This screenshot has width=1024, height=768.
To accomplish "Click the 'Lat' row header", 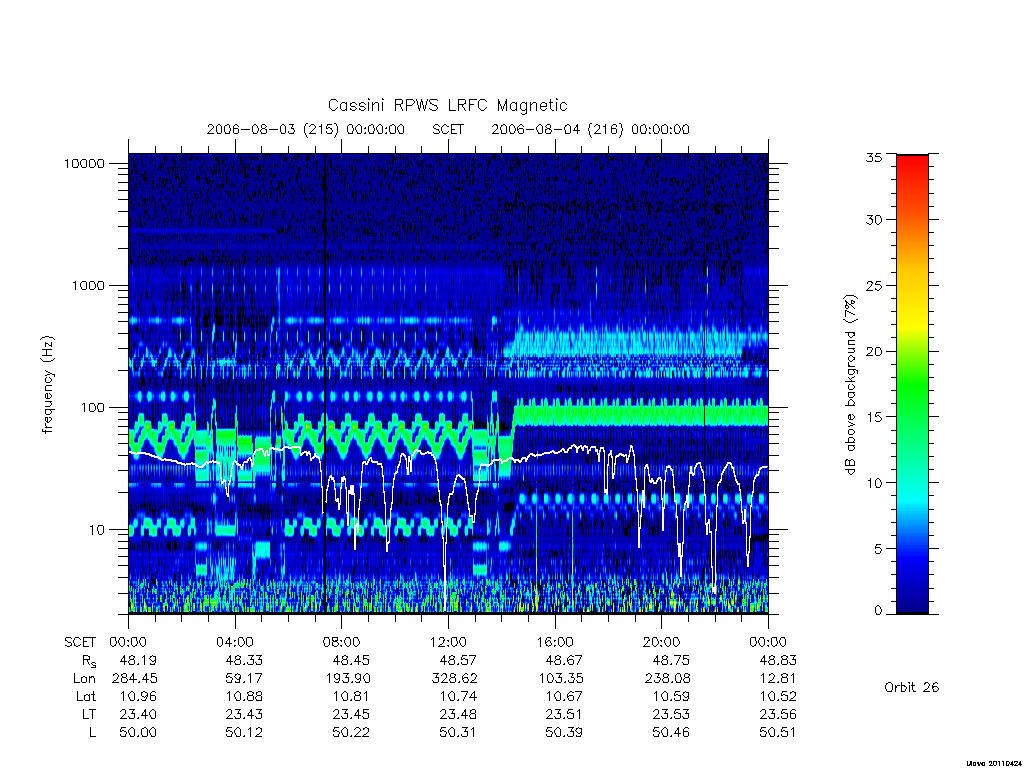I will click(x=86, y=696).
